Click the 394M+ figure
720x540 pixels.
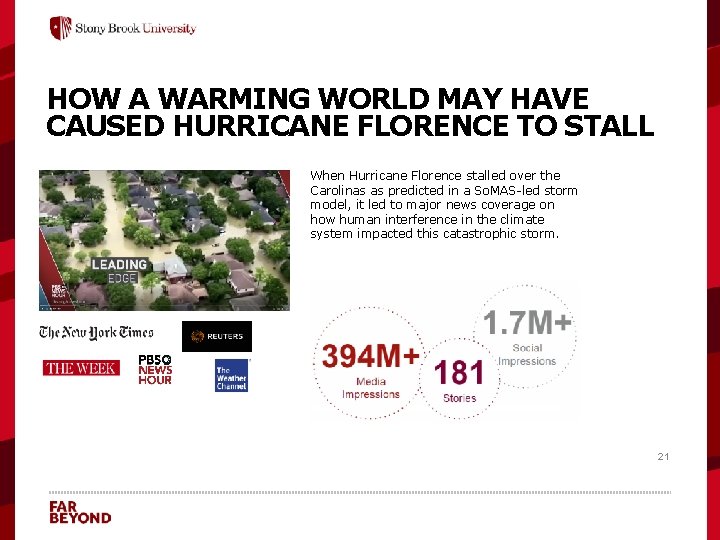pos(371,356)
